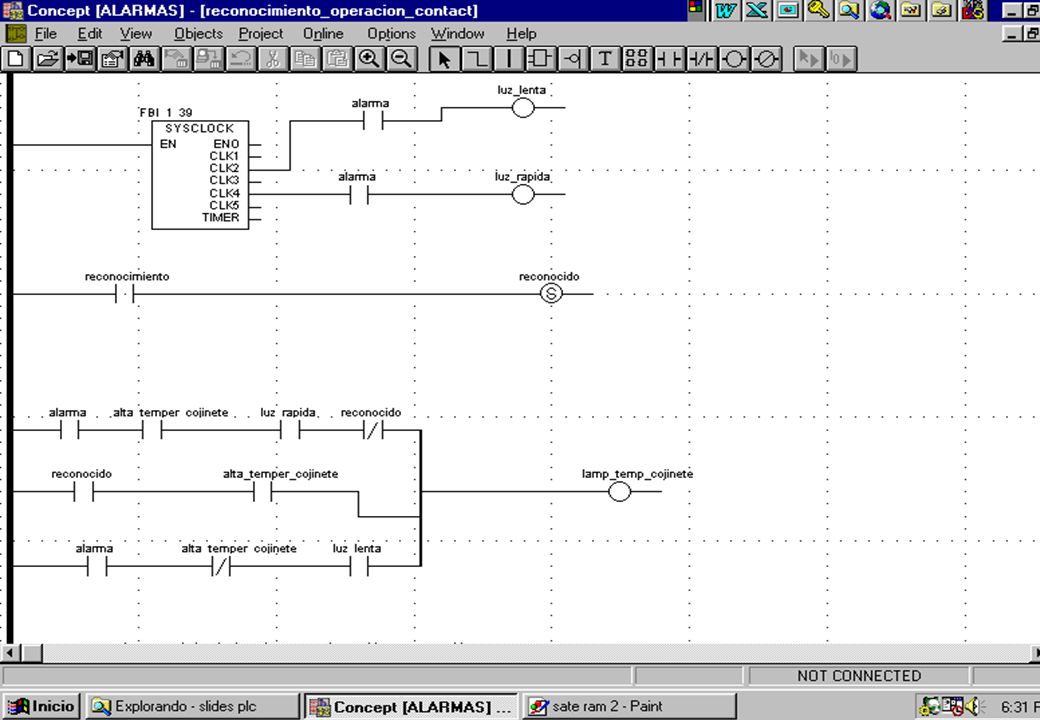This screenshot has height=720, width=1040.
Task: Select the luz_lenta coil
Action: tap(523, 107)
